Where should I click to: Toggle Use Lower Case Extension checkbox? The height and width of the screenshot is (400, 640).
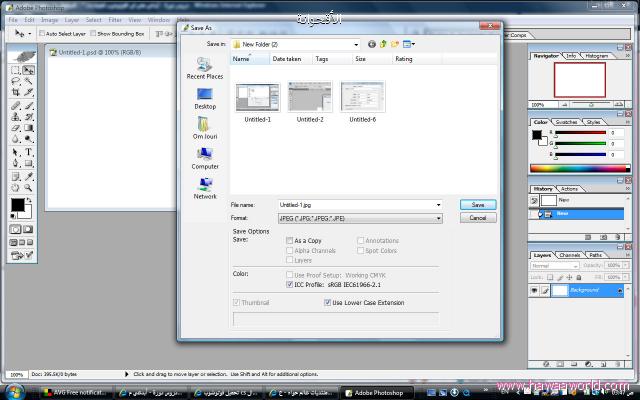[327, 301]
